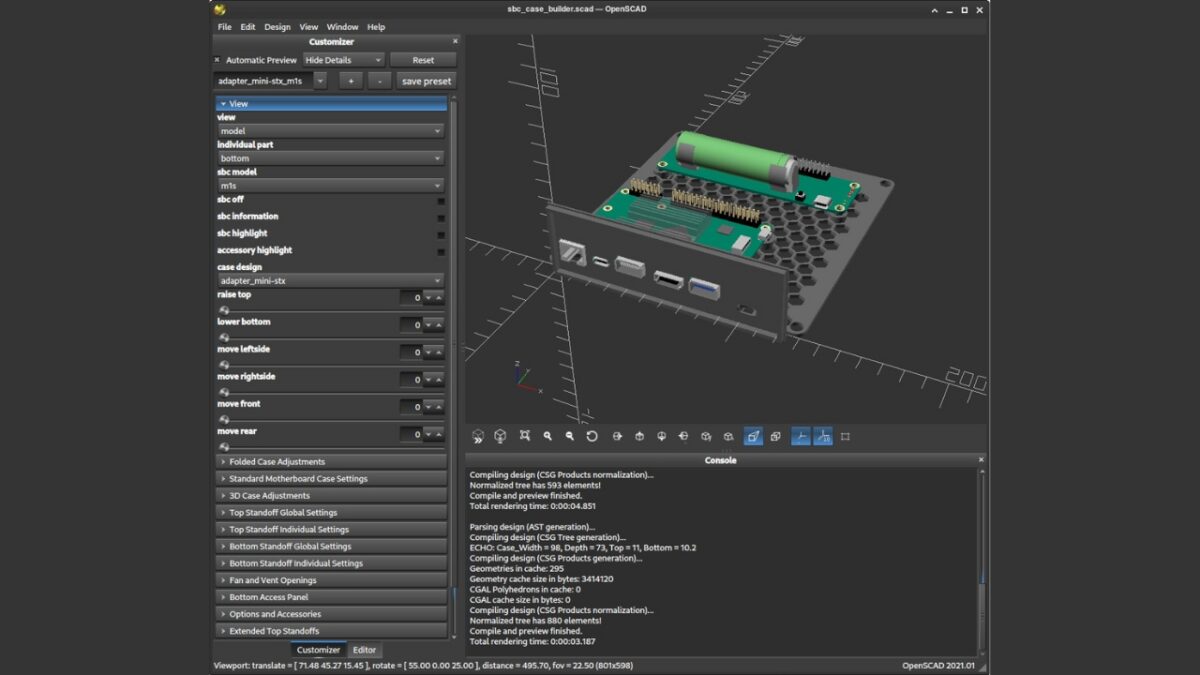
Task: Select the Zoom In tool in viewport toolbar
Action: 547,436
